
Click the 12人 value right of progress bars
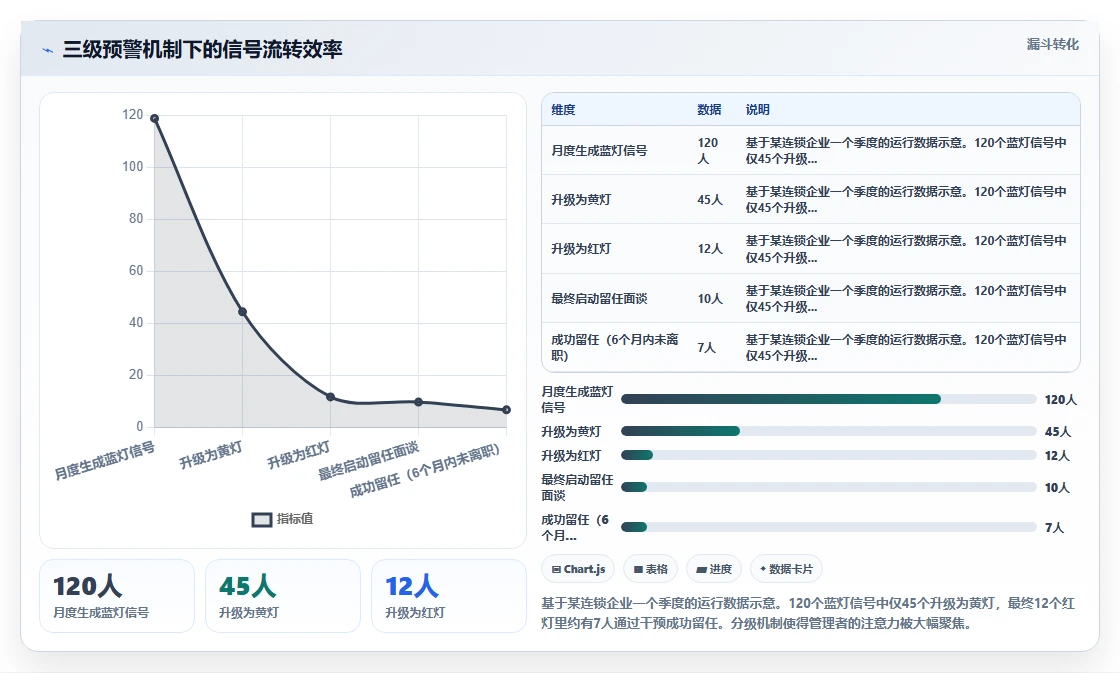pyautogui.click(x=1057, y=455)
